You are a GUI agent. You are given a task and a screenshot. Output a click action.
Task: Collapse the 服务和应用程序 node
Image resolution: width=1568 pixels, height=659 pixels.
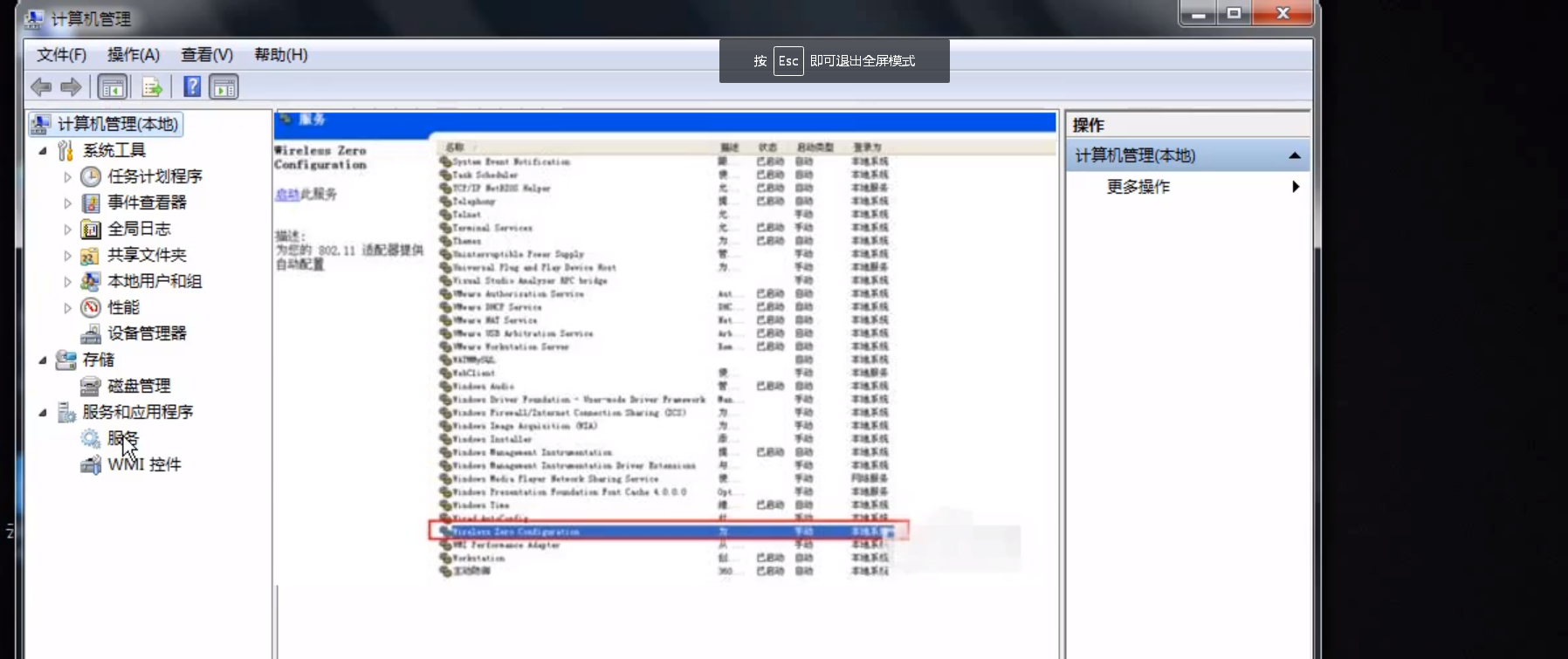[43, 412]
